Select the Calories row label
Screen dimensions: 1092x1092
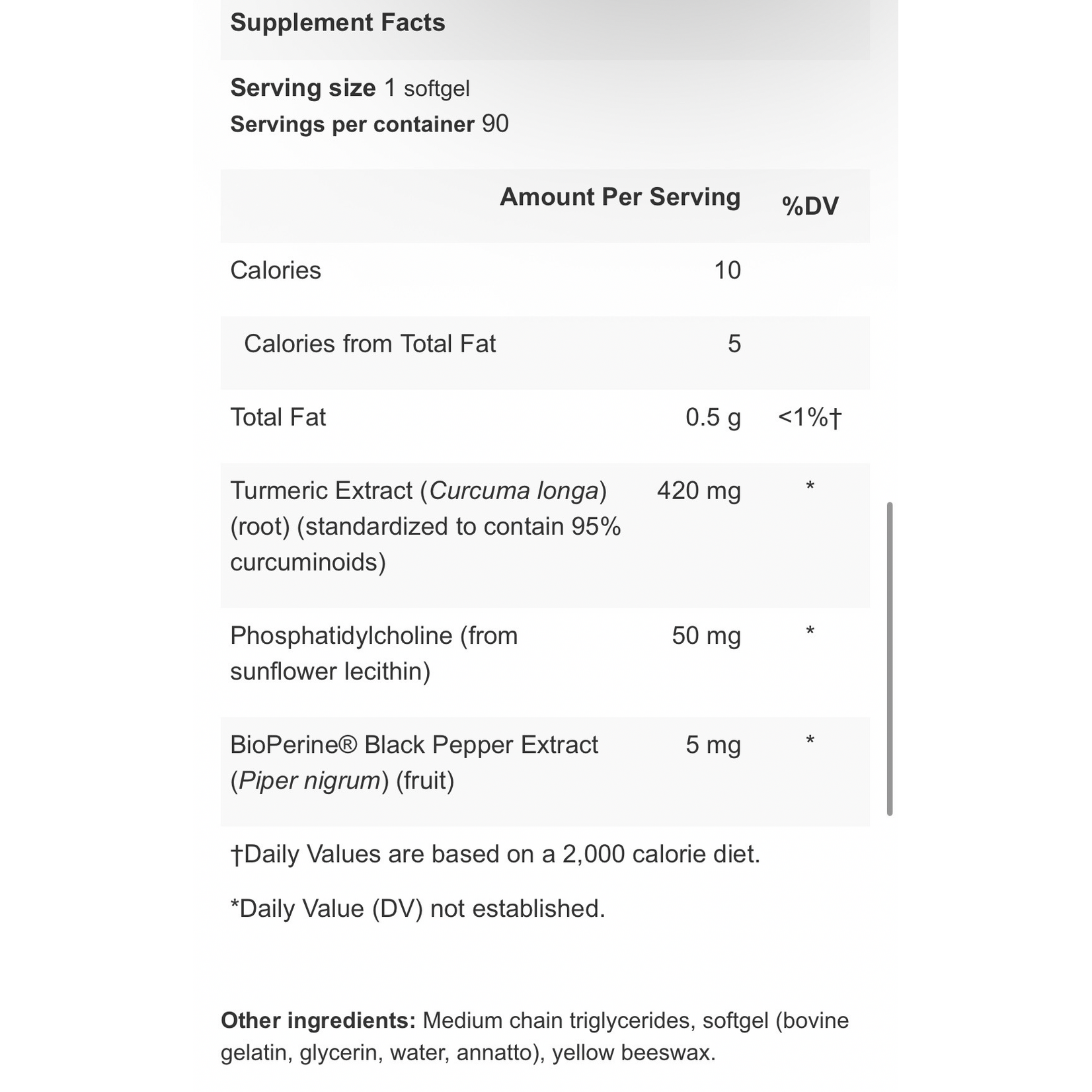[276, 270]
